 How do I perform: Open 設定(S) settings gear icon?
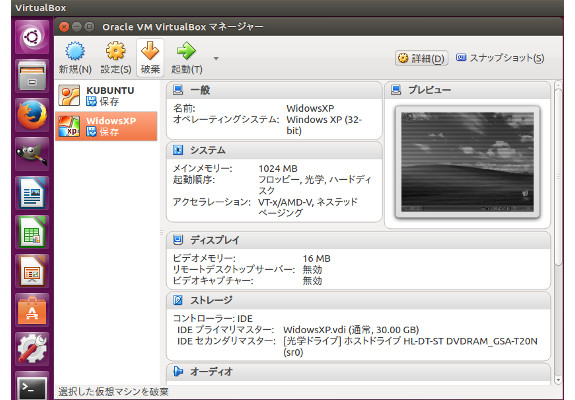click(x=116, y=51)
